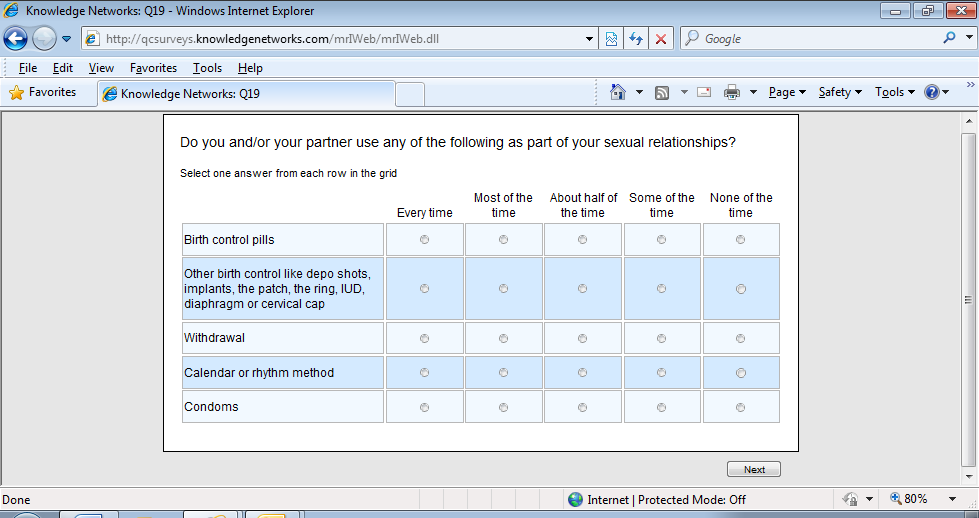Click the Read Mail icon

coord(704,92)
